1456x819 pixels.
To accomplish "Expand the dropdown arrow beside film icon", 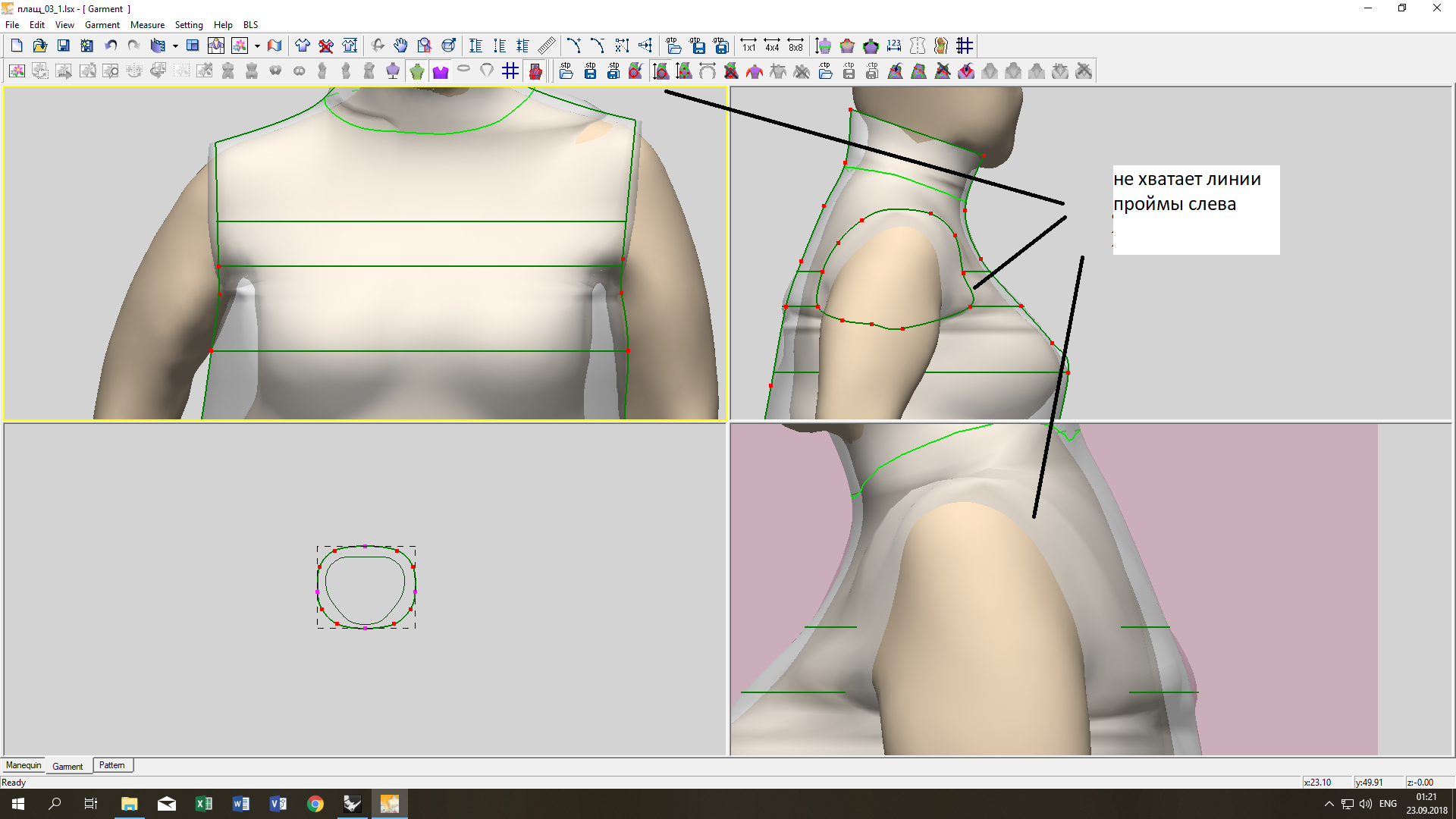I will click(x=175, y=46).
